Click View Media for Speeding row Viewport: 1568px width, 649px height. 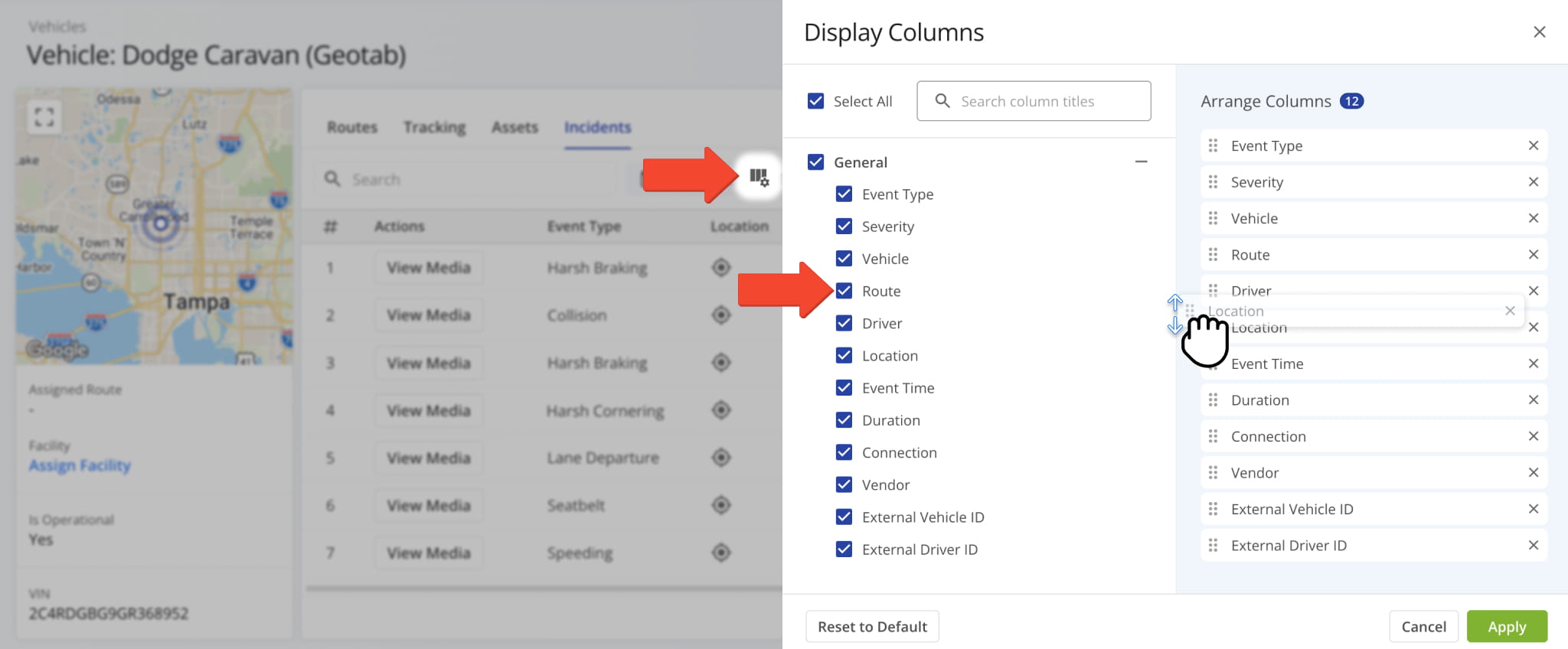coord(428,553)
